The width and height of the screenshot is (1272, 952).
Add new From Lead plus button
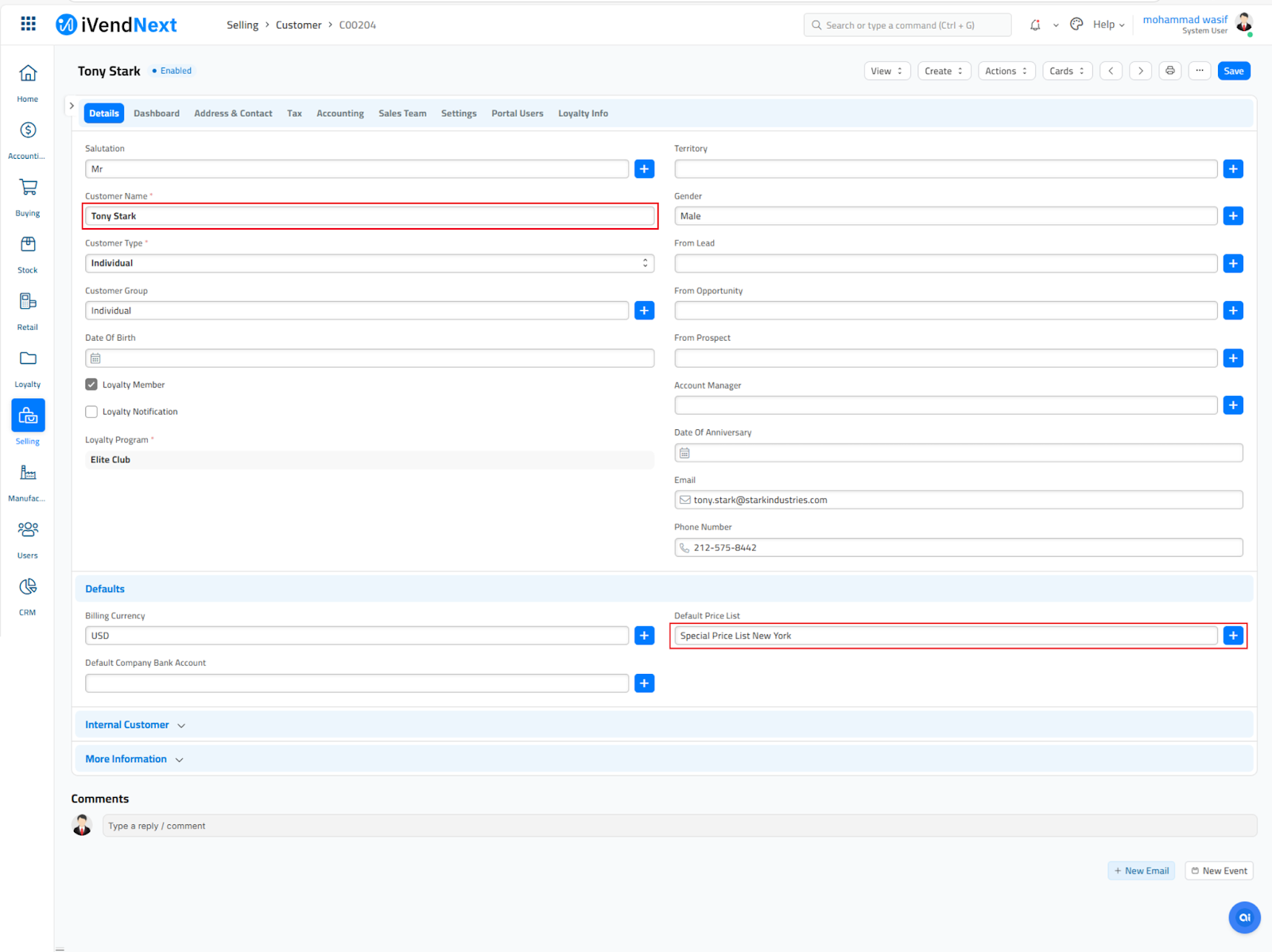click(1233, 263)
